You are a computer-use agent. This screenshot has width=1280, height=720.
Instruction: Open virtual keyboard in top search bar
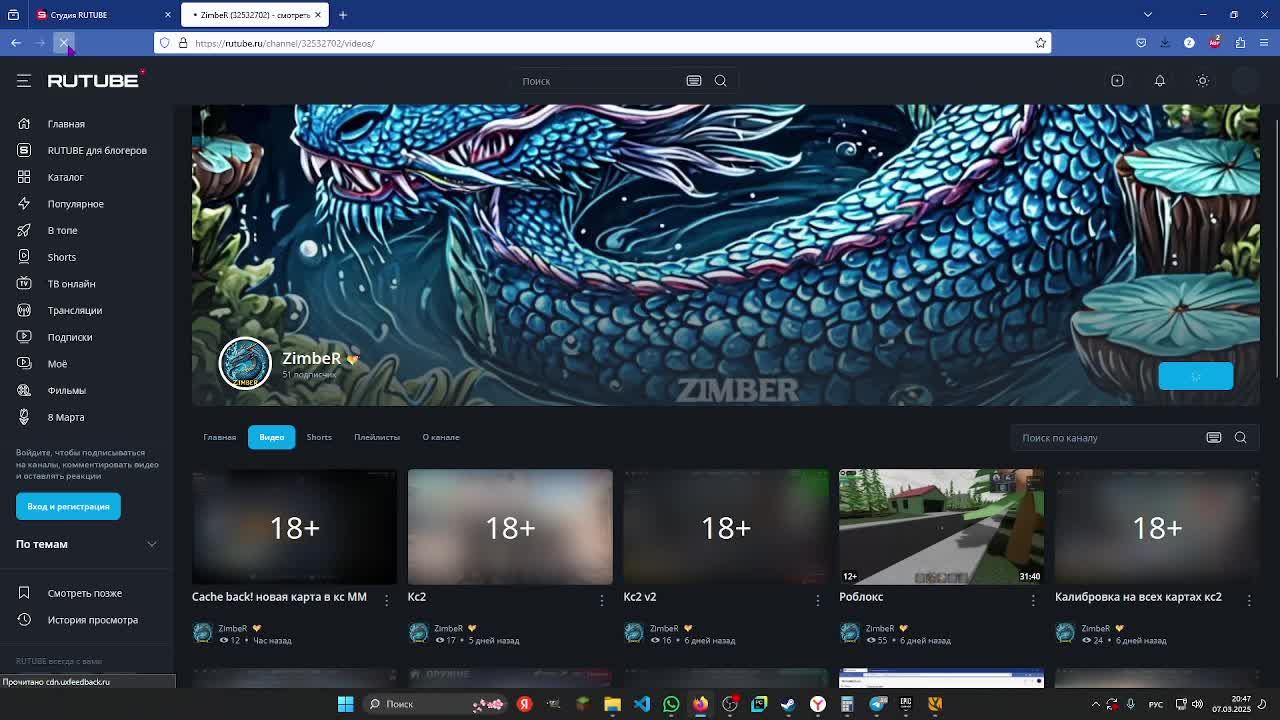click(x=693, y=81)
